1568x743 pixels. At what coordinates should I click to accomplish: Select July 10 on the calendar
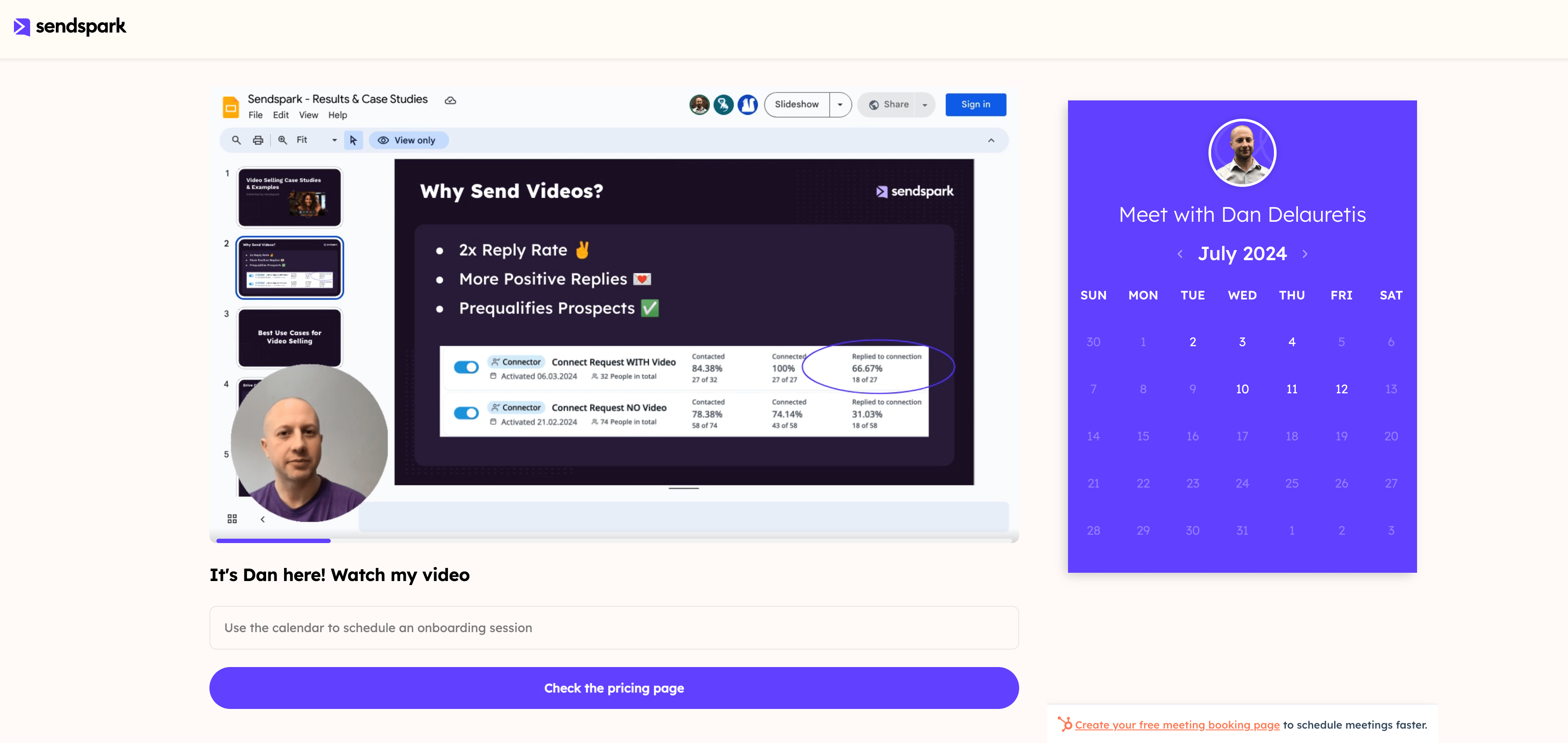click(1242, 389)
